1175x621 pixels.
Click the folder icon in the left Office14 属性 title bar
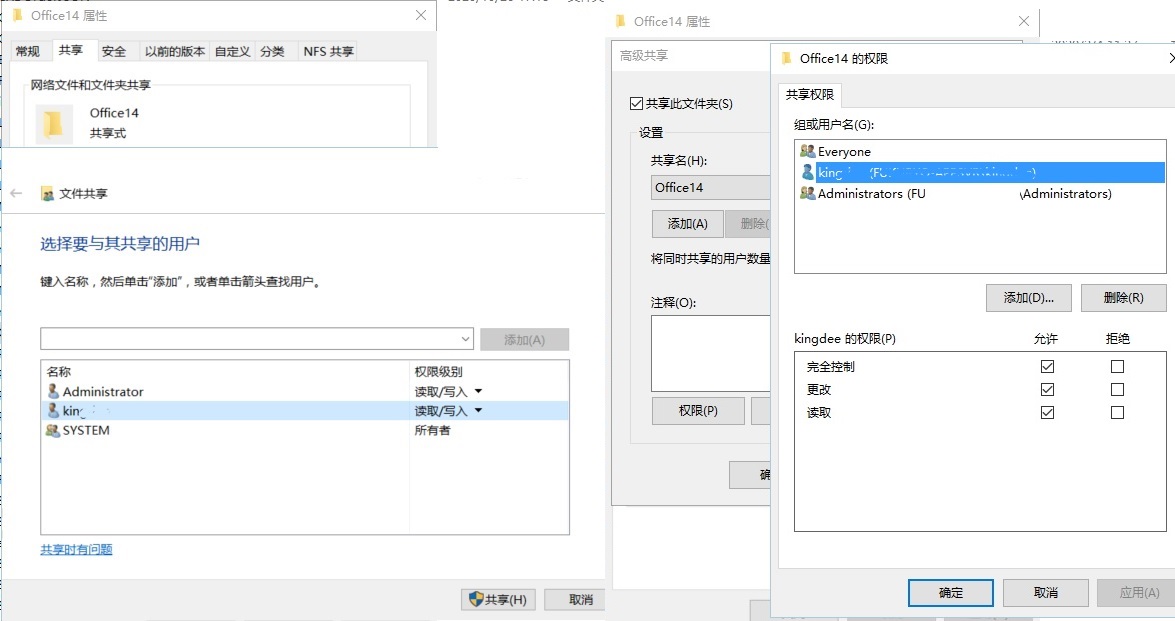pyautogui.click(x=17, y=16)
